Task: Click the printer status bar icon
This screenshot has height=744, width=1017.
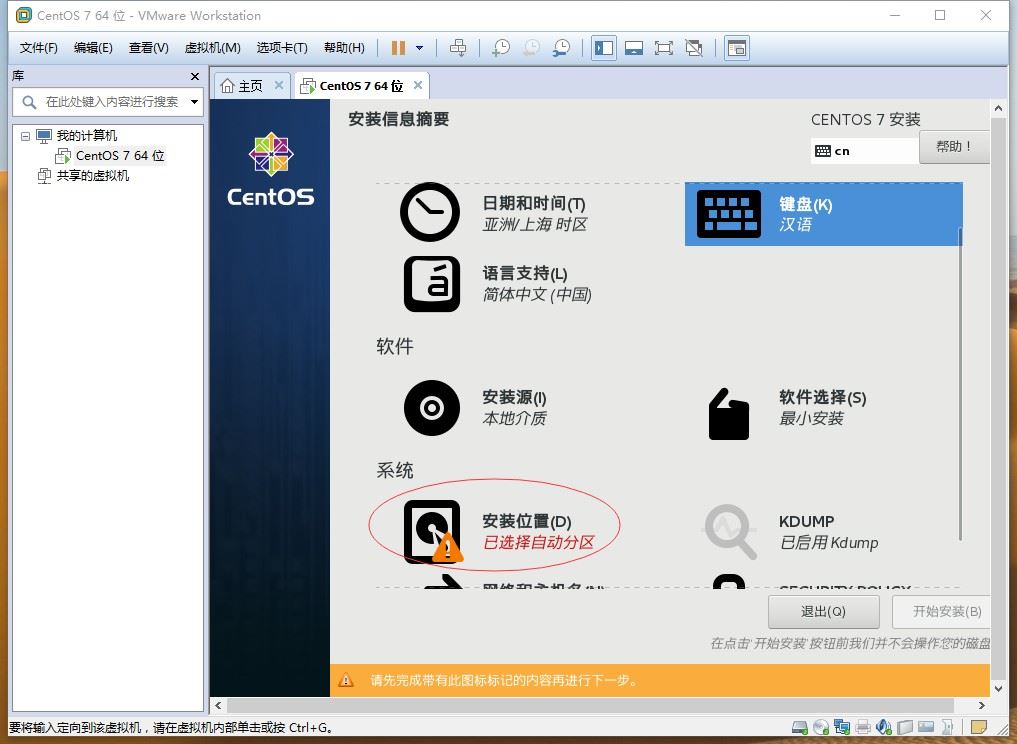Action: tap(863, 727)
